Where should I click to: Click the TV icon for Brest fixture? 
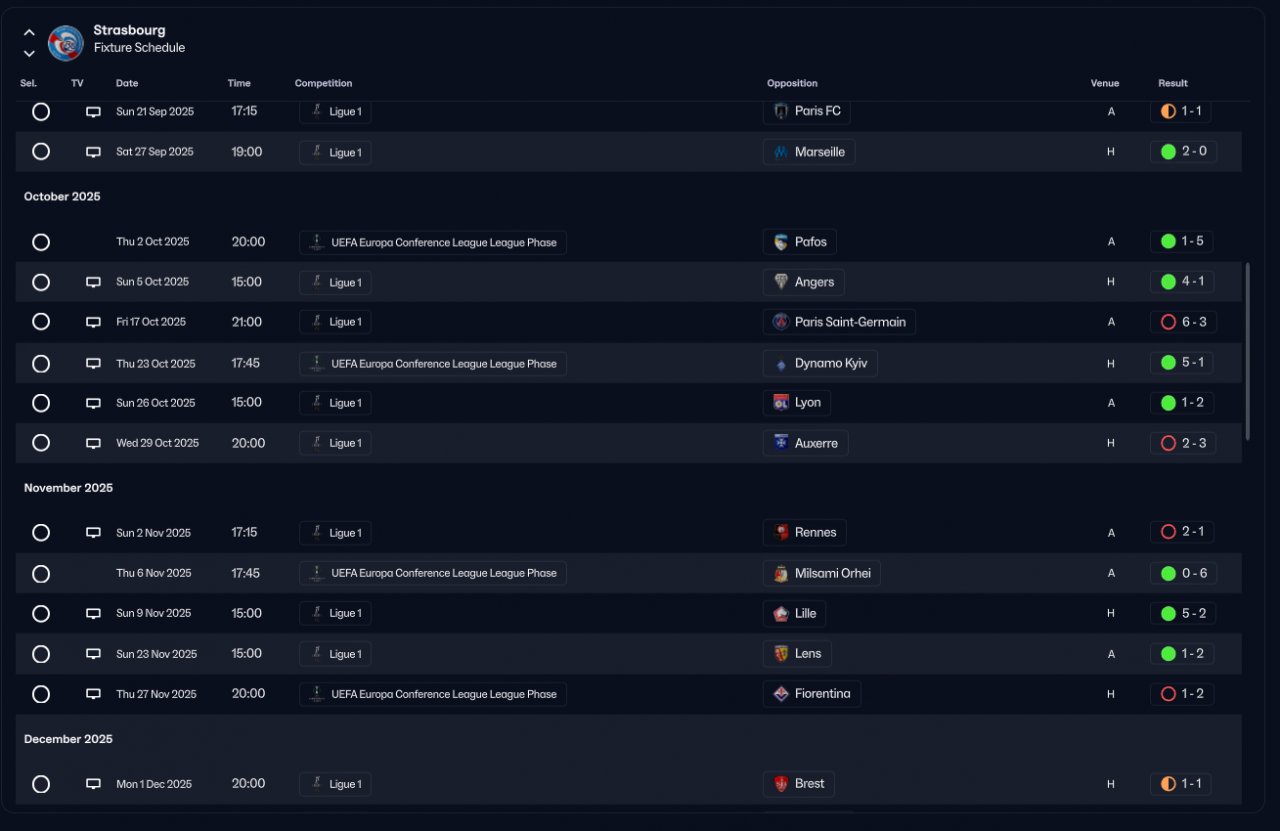[93, 784]
